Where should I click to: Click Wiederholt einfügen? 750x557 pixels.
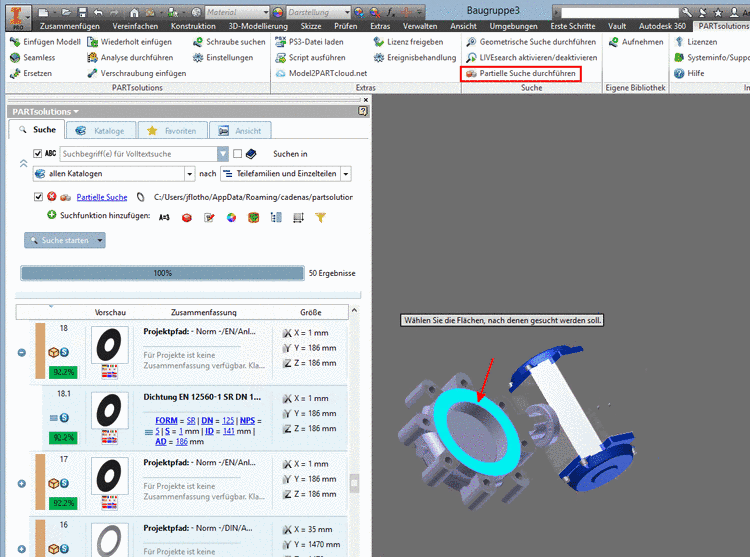[x=130, y=42]
